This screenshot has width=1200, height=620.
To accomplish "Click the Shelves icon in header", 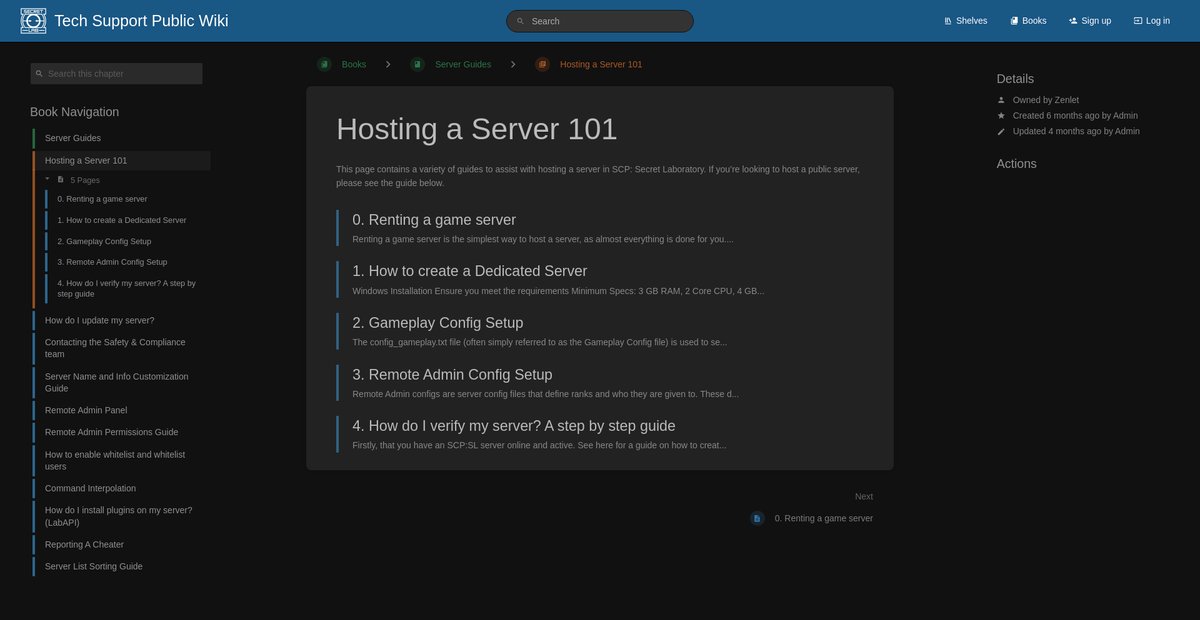I will click(948, 21).
